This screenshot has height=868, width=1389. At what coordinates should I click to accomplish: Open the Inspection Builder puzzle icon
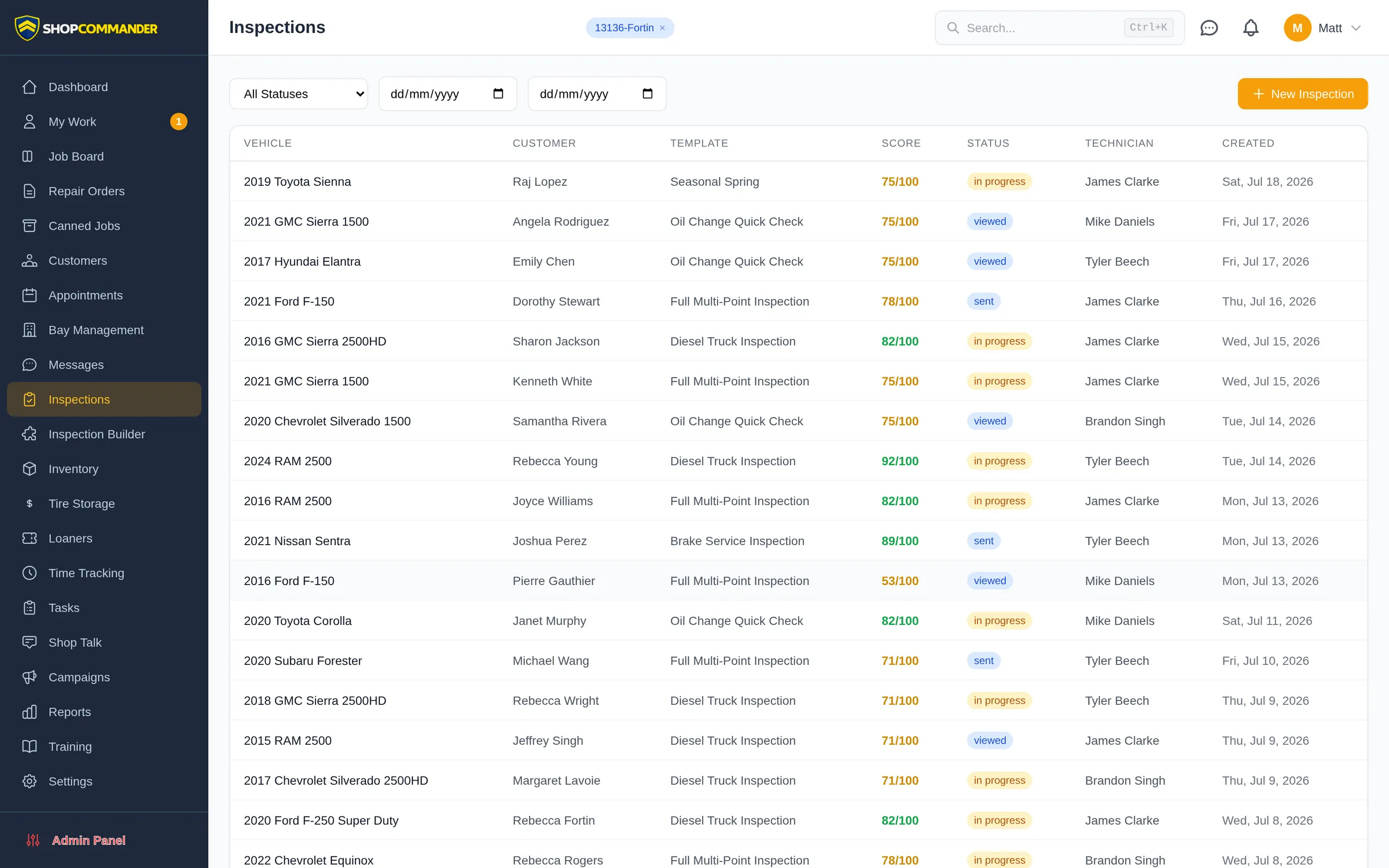click(x=30, y=434)
